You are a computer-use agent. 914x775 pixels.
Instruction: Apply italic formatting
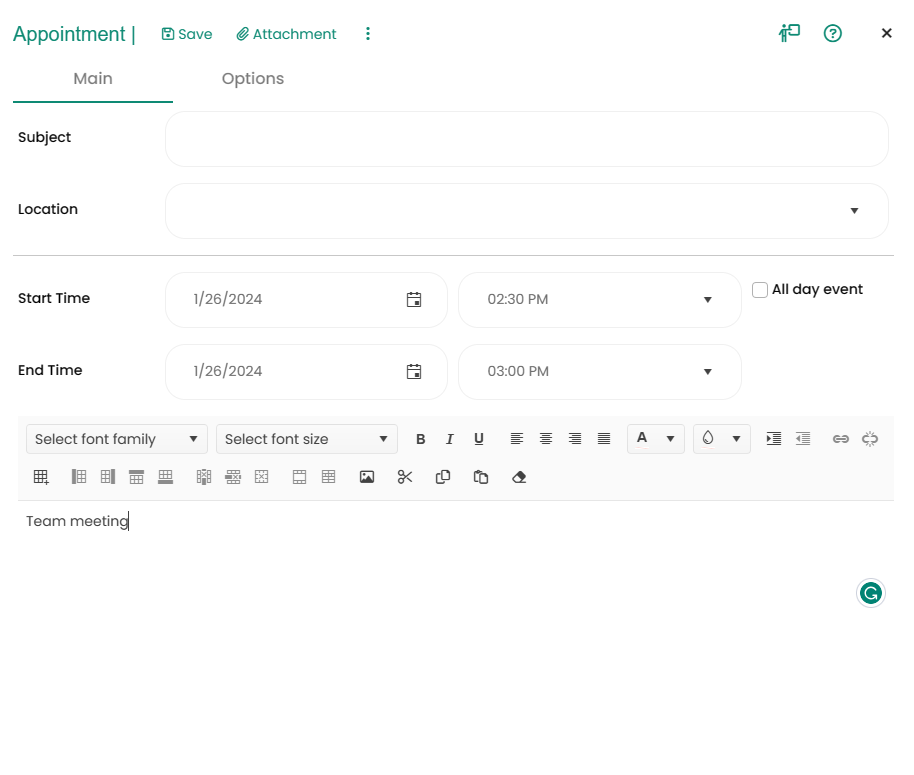(x=450, y=439)
